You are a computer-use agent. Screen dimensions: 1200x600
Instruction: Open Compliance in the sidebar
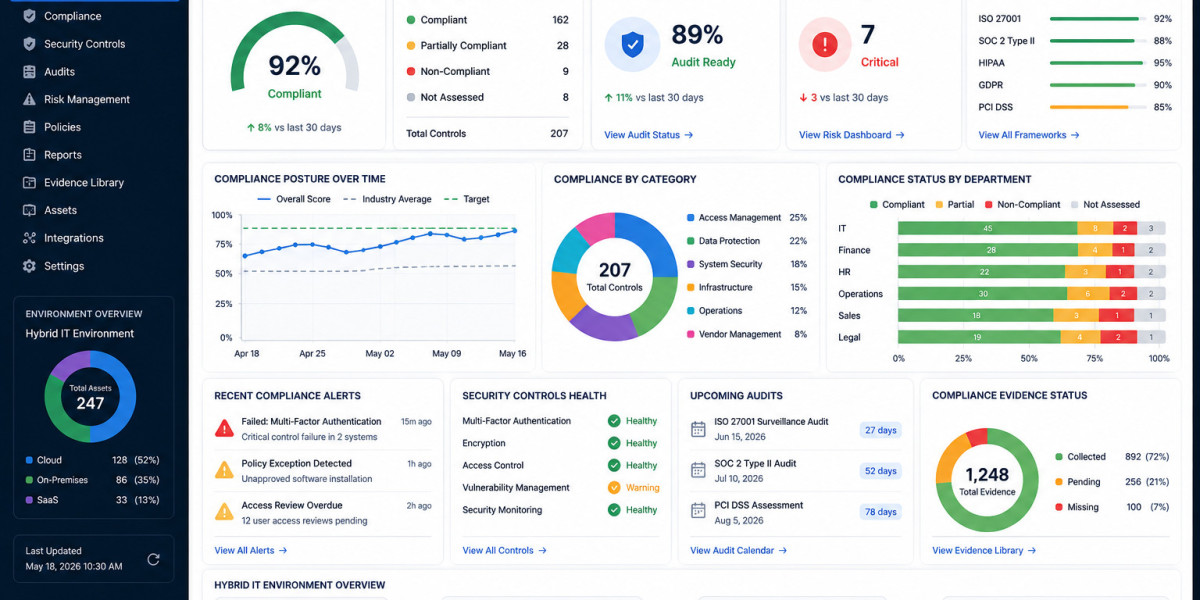(x=73, y=16)
